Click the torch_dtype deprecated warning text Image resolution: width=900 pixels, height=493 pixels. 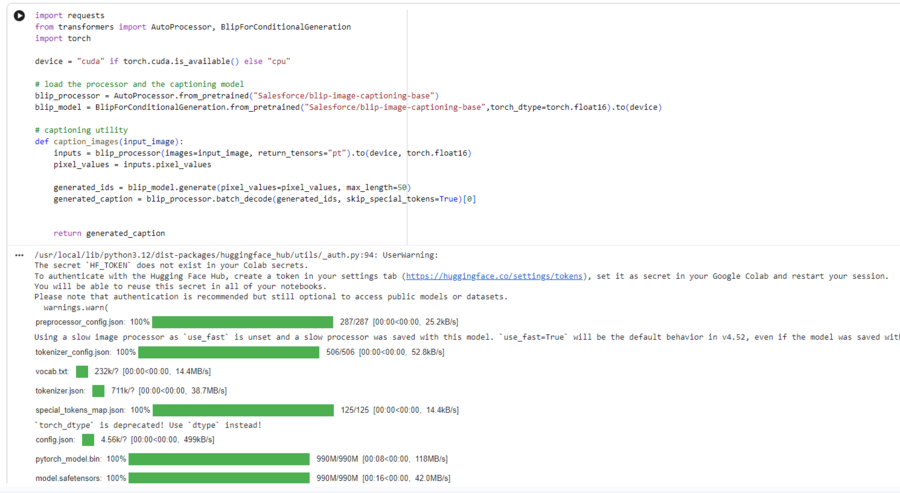[x=148, y=425]
